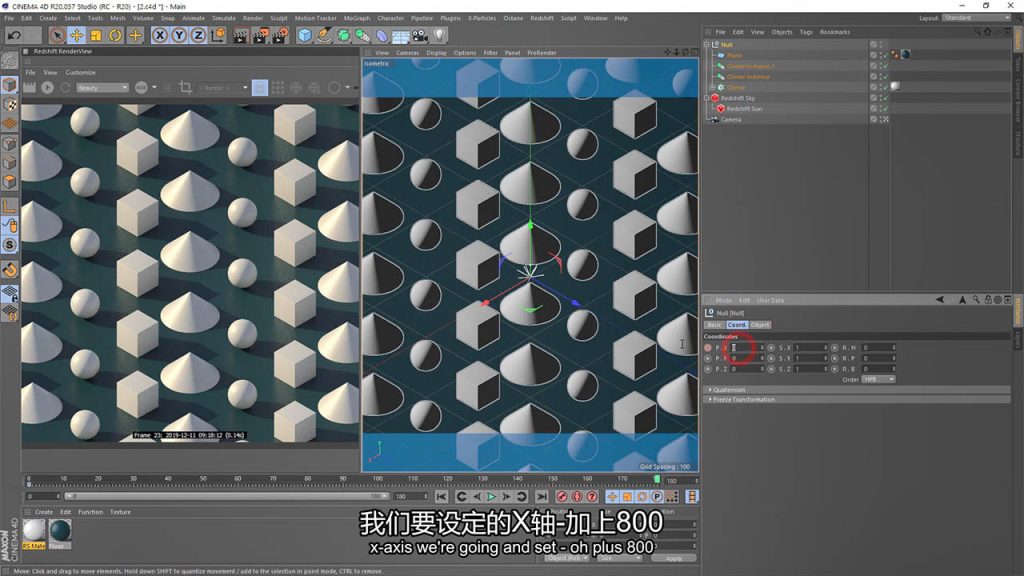Select Redshift Sun in object manager
This screenshot has height=576, width=1024.
click(744, 108)
